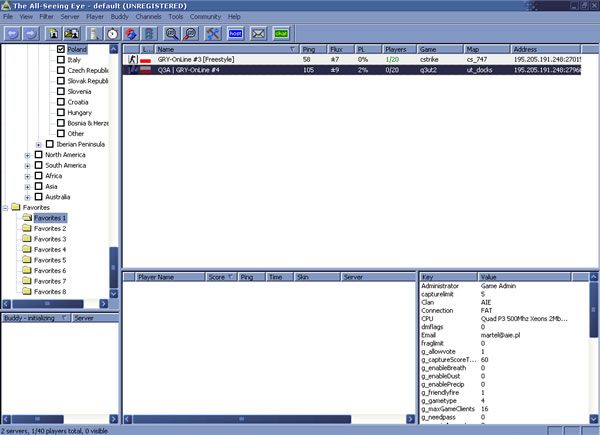
Task: Click the red and blue refresh icon
Action: (x=131, y=33)
